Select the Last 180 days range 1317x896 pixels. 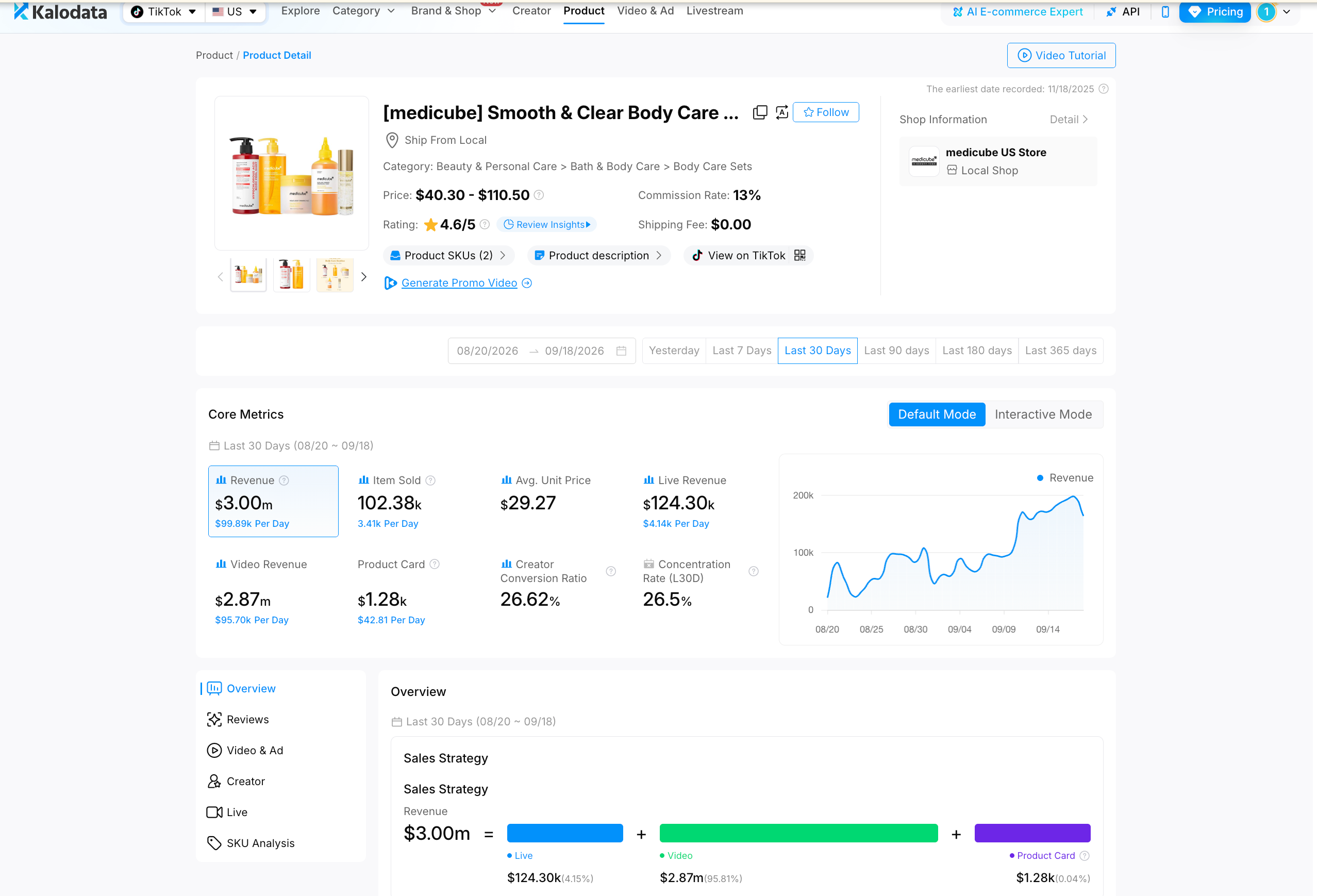click(x=977, y=351)
